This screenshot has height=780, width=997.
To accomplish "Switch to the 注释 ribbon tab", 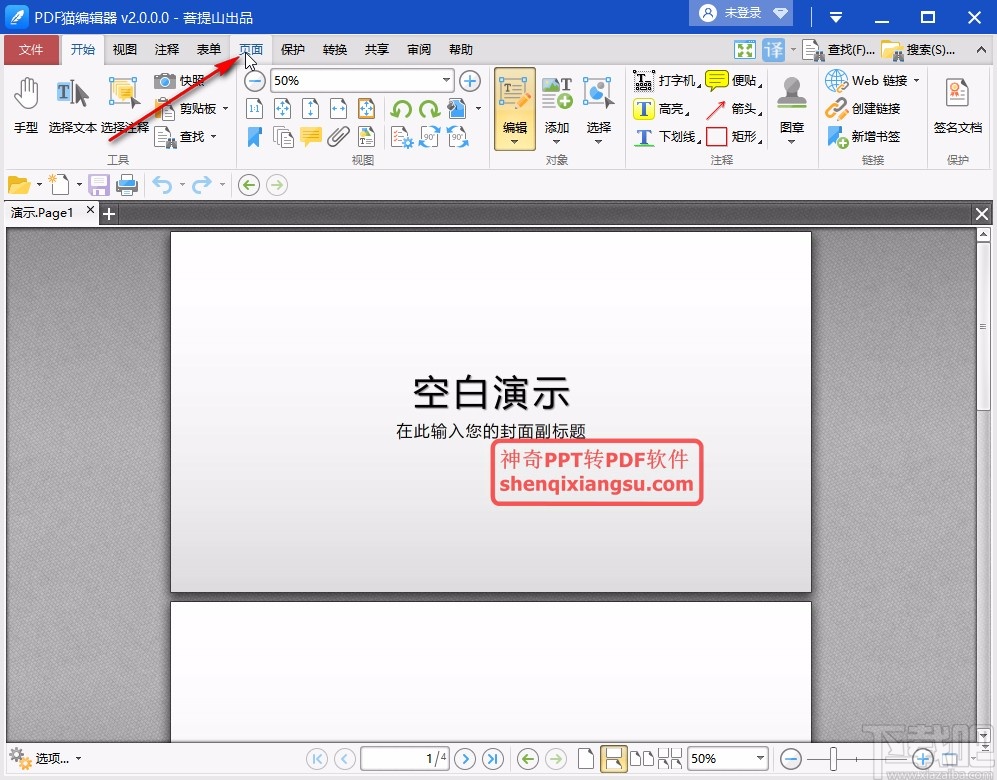I will pyautogui.click(x=167, y=48).
